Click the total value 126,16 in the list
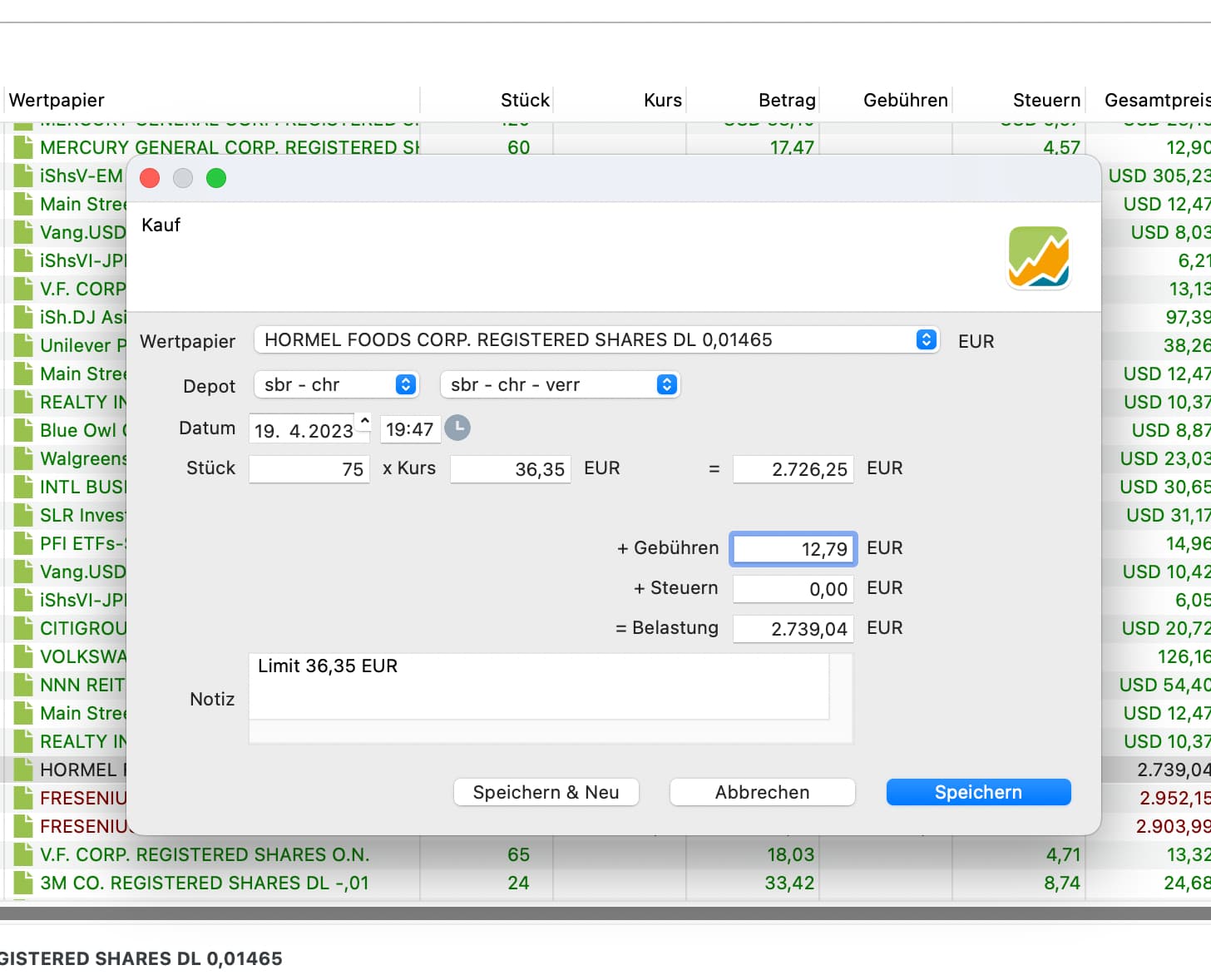1211x980 pixels. pyautogui.click(x=1184, y=656)
